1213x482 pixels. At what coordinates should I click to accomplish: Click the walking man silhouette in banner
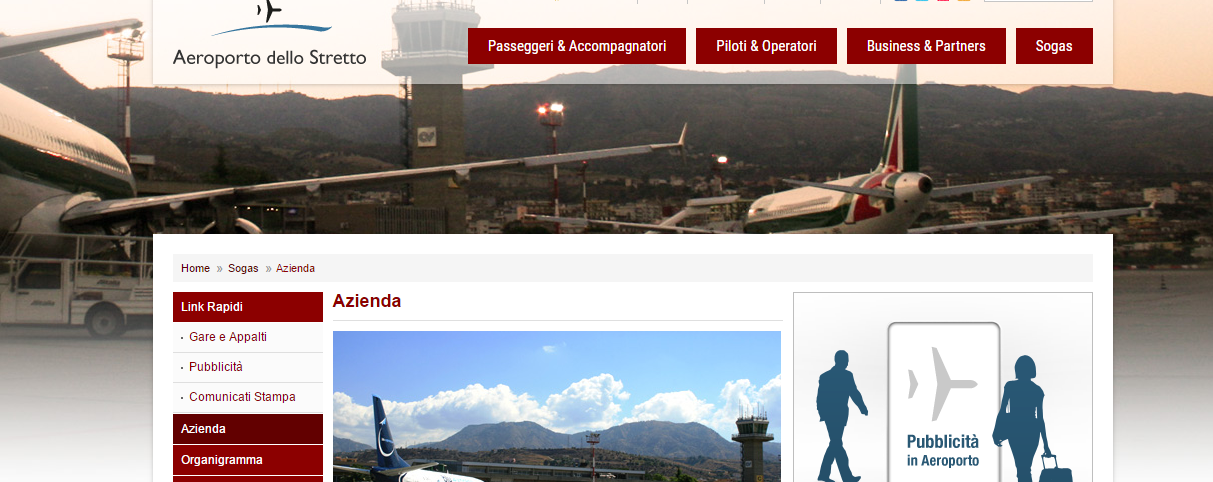840,415
